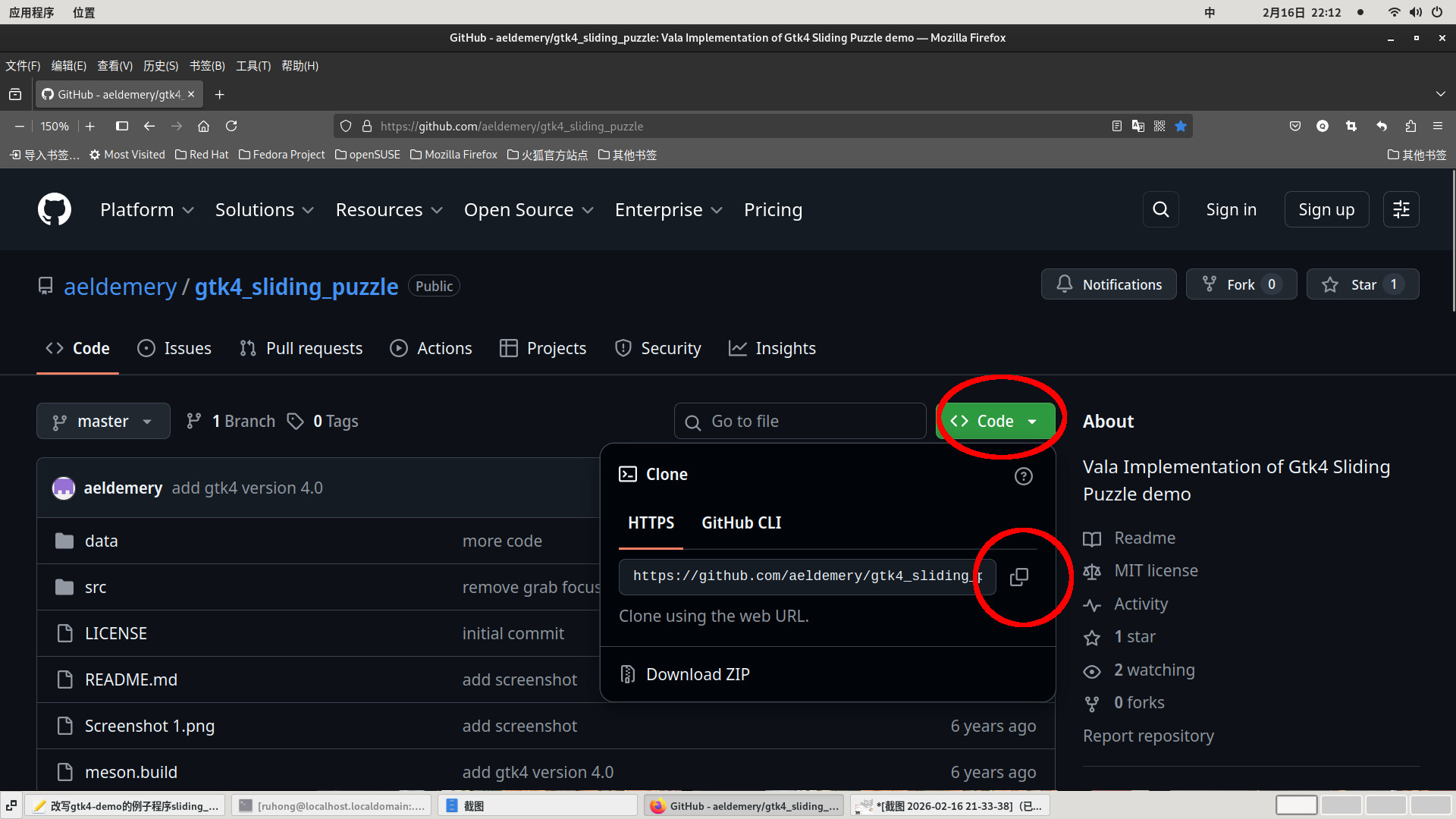1456x819 pixels.
Task: Open the 书签(B) bookmarks menu
Action: click(207, 66)
